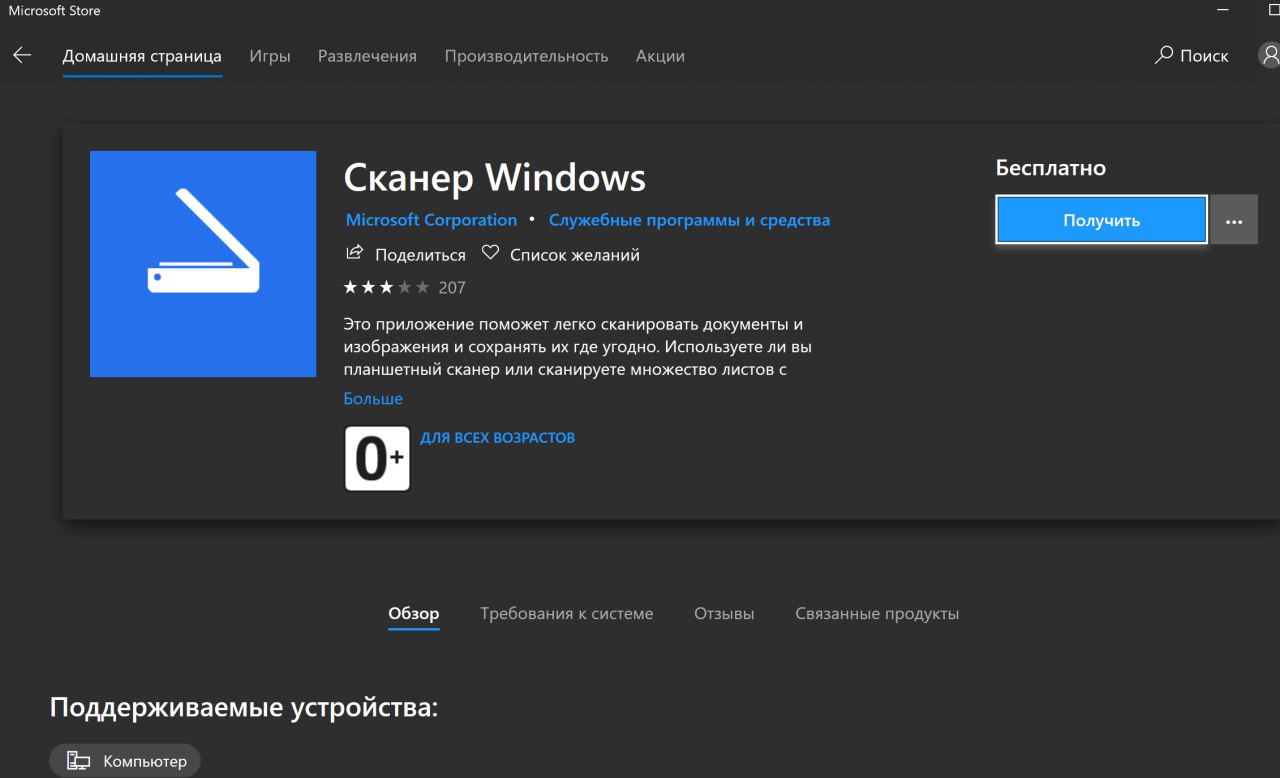Open the Развлечения tab
Viewport: 1280px width, 778px height.
coord(367,56)
